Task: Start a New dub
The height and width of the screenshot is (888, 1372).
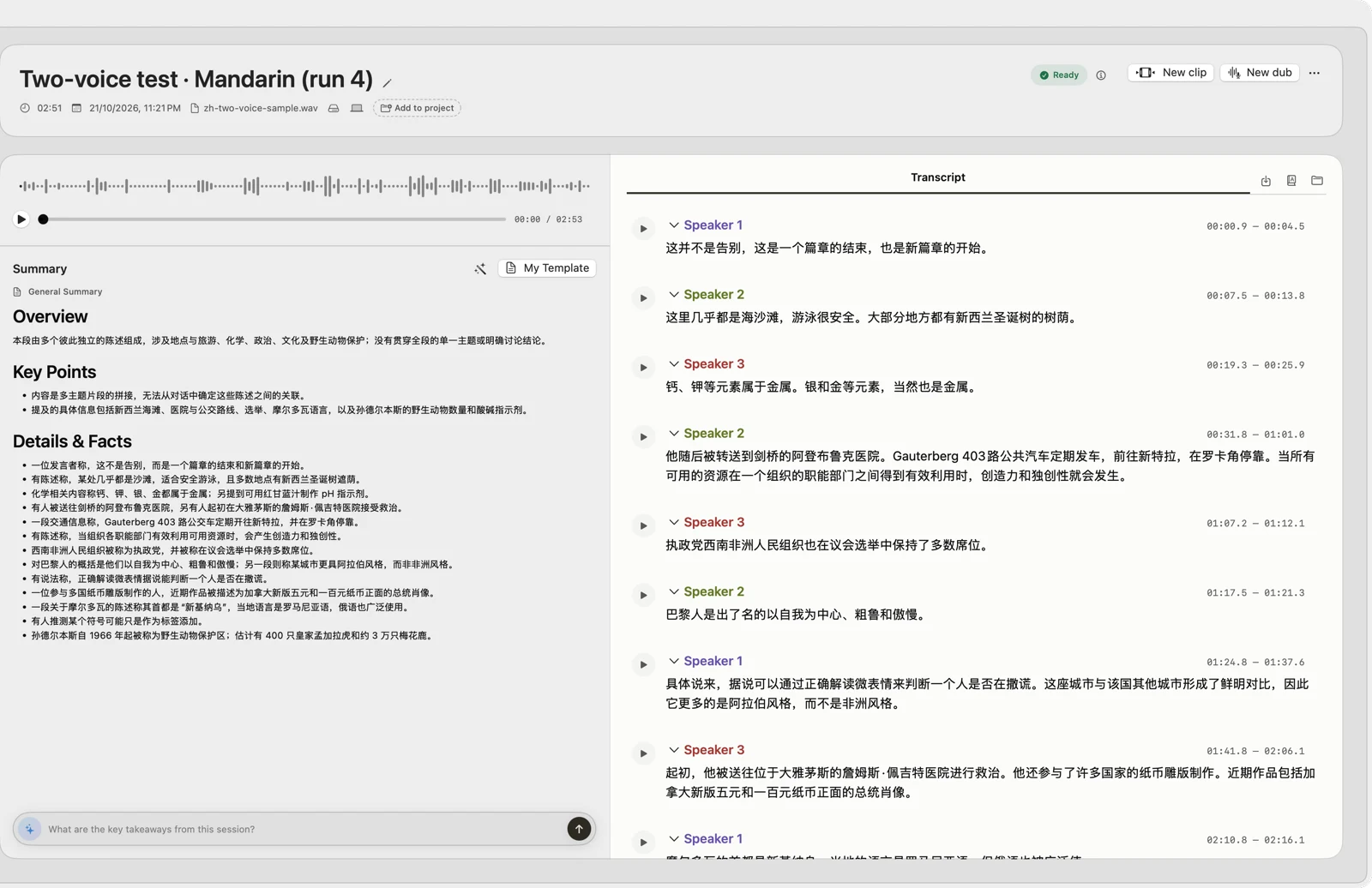Action: 1260,73
